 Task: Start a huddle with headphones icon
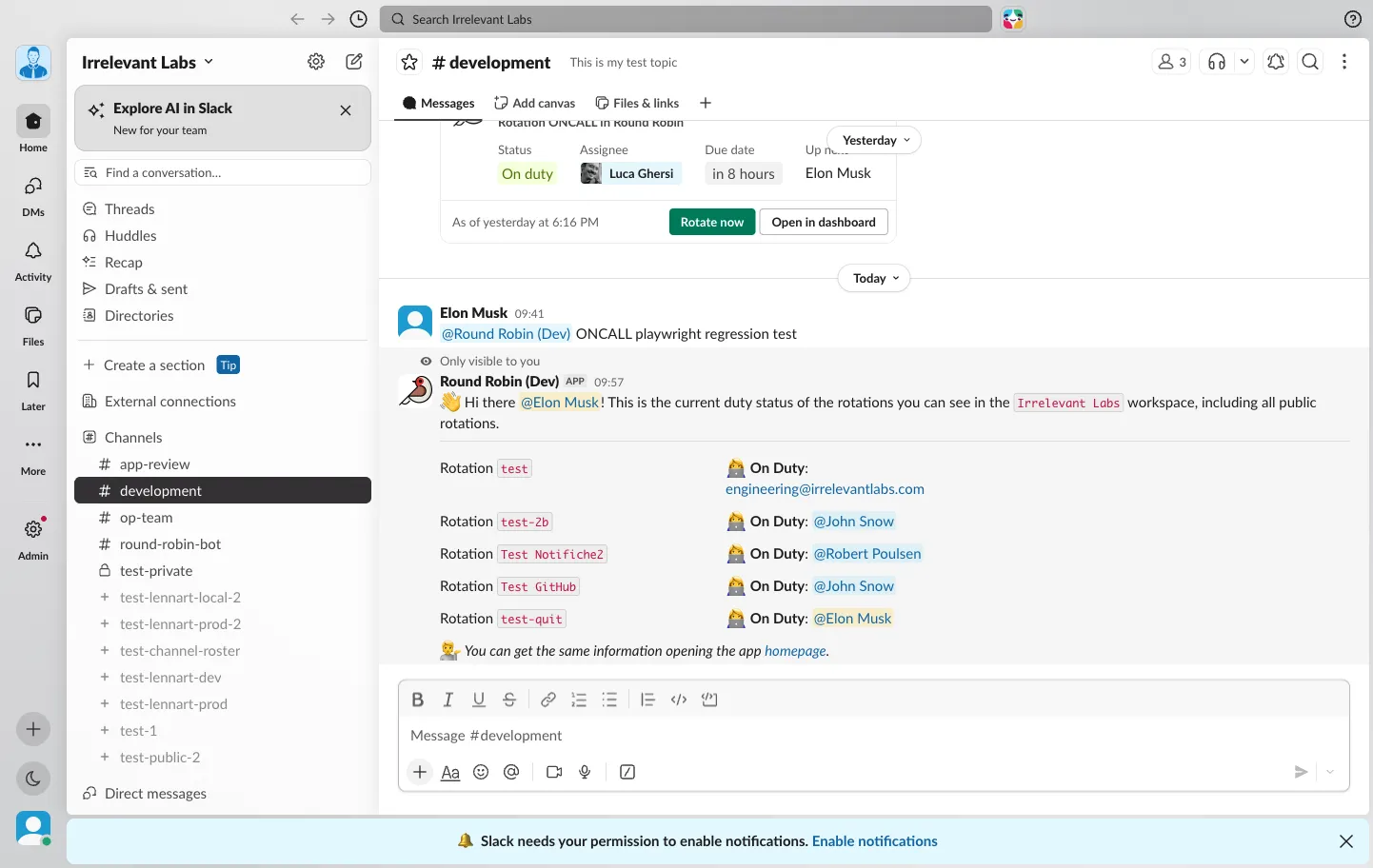[1217, 62]
